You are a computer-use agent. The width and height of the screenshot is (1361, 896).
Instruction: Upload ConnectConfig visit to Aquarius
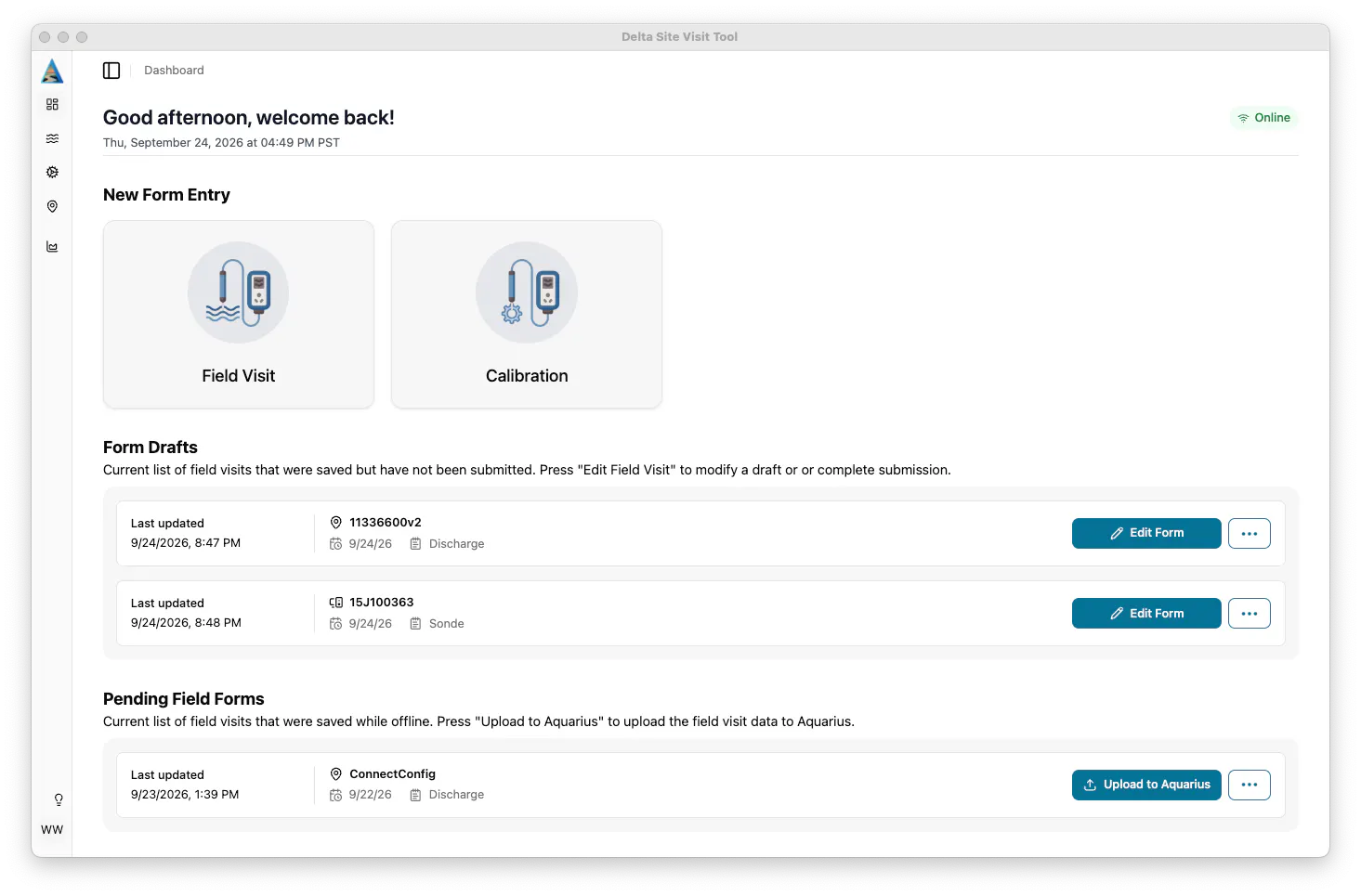pyautogui.click(x=1146, y=785)
